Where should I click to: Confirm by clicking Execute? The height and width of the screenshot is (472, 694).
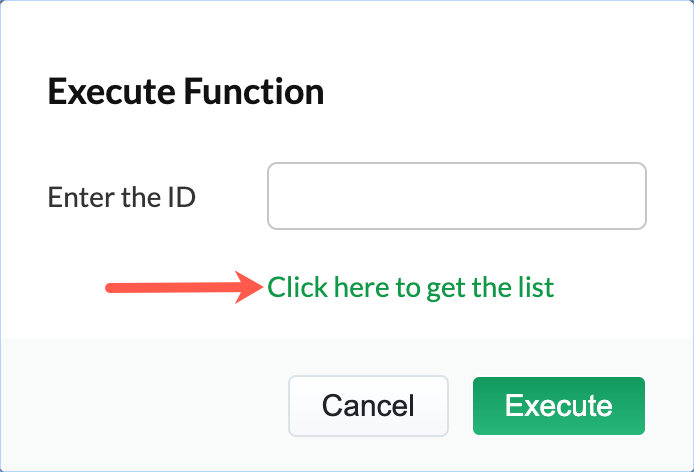[558, 406]
